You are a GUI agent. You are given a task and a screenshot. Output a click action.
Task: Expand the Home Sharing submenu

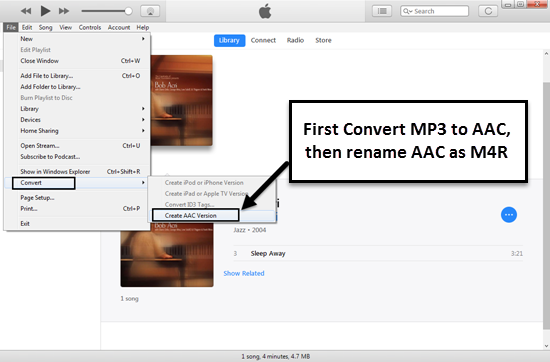tap(77, 131)
